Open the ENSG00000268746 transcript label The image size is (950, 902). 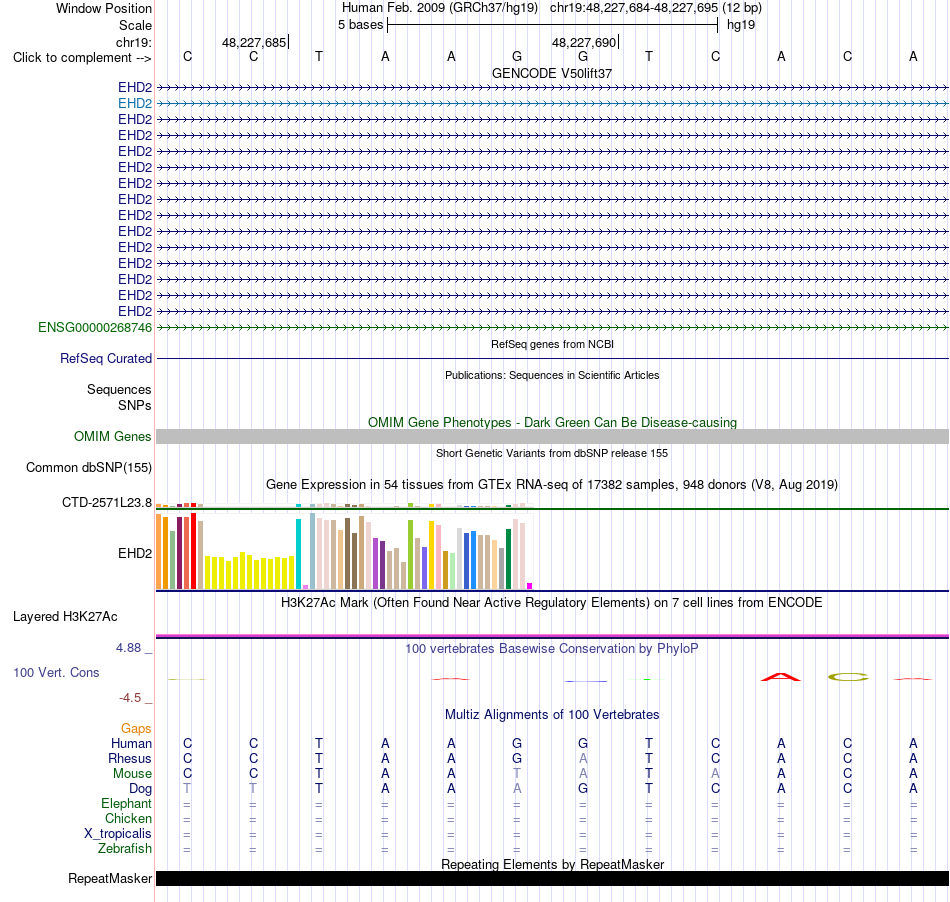(95, 328)
